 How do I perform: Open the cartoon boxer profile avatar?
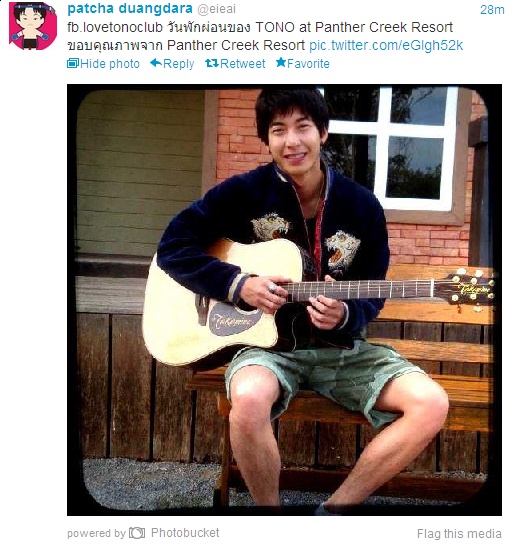(33, 25)
